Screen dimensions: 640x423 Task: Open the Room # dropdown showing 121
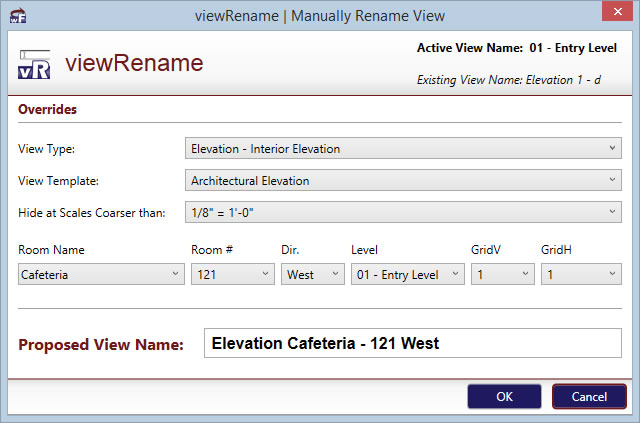(x=232, y=274)
